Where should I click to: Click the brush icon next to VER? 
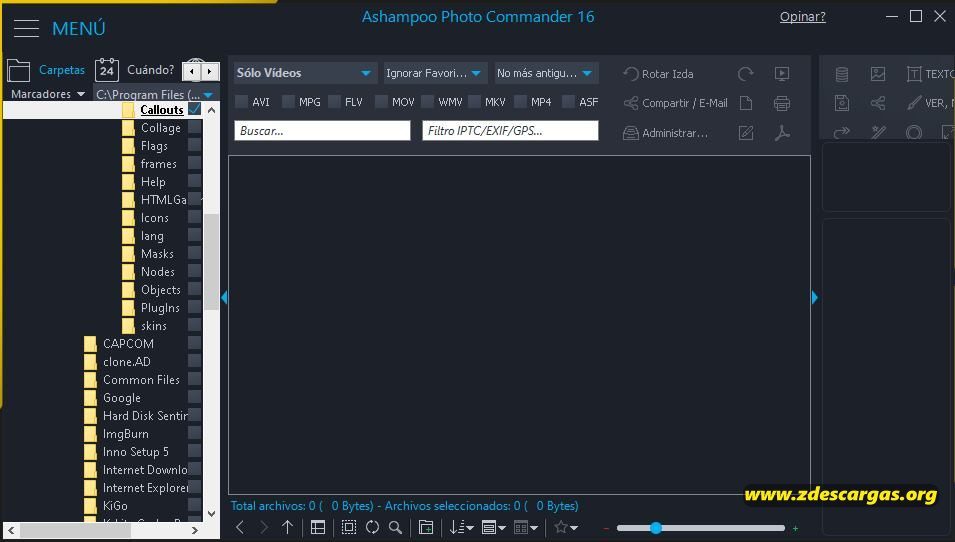(914, 103)
